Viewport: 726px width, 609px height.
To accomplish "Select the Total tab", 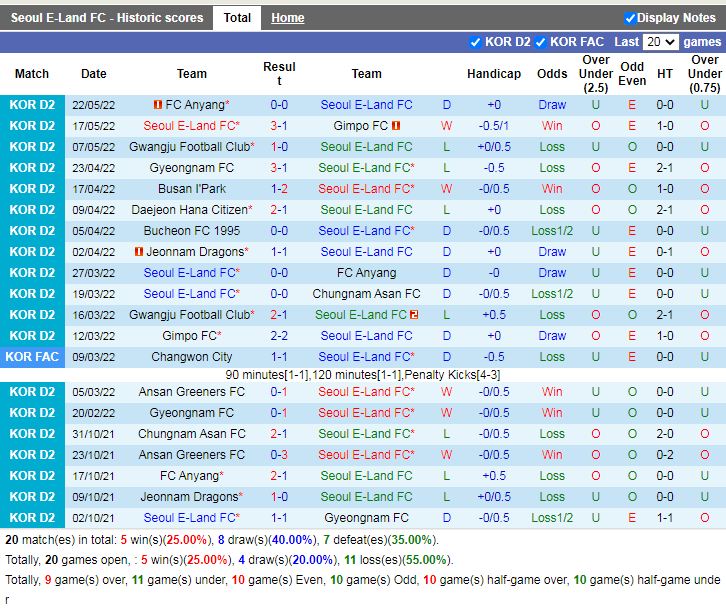I will click(x=237, y=18).
